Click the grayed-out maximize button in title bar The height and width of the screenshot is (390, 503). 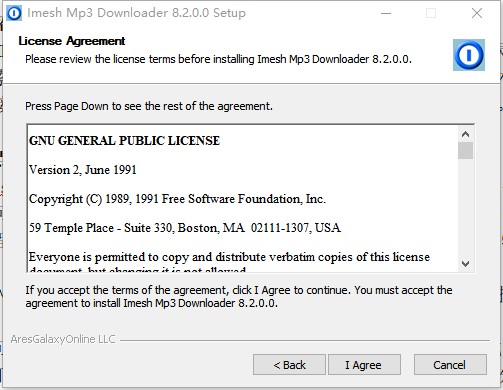pos(431,13)
